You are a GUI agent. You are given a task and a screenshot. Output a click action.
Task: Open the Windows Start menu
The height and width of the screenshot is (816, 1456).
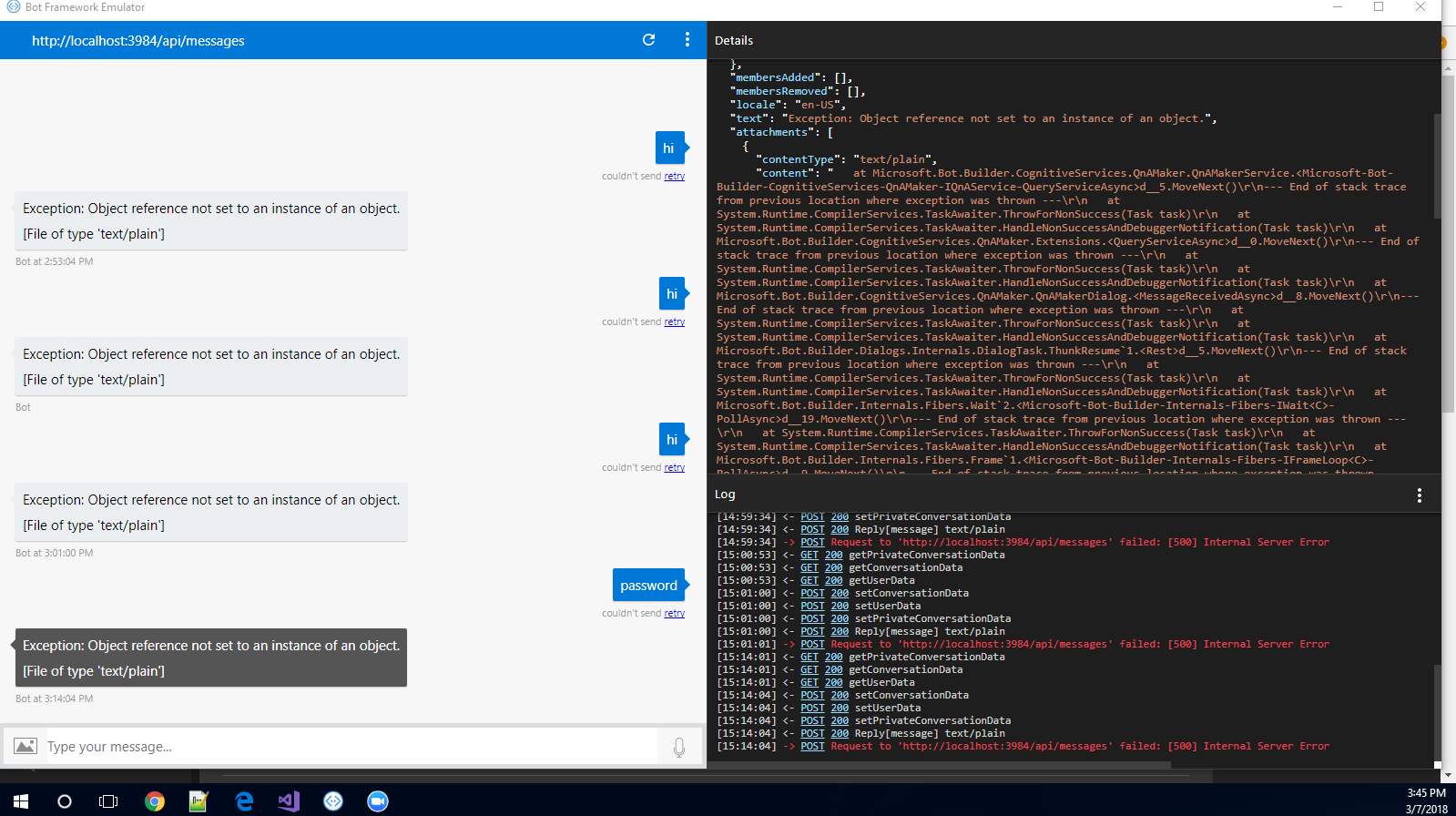point(20,801)
